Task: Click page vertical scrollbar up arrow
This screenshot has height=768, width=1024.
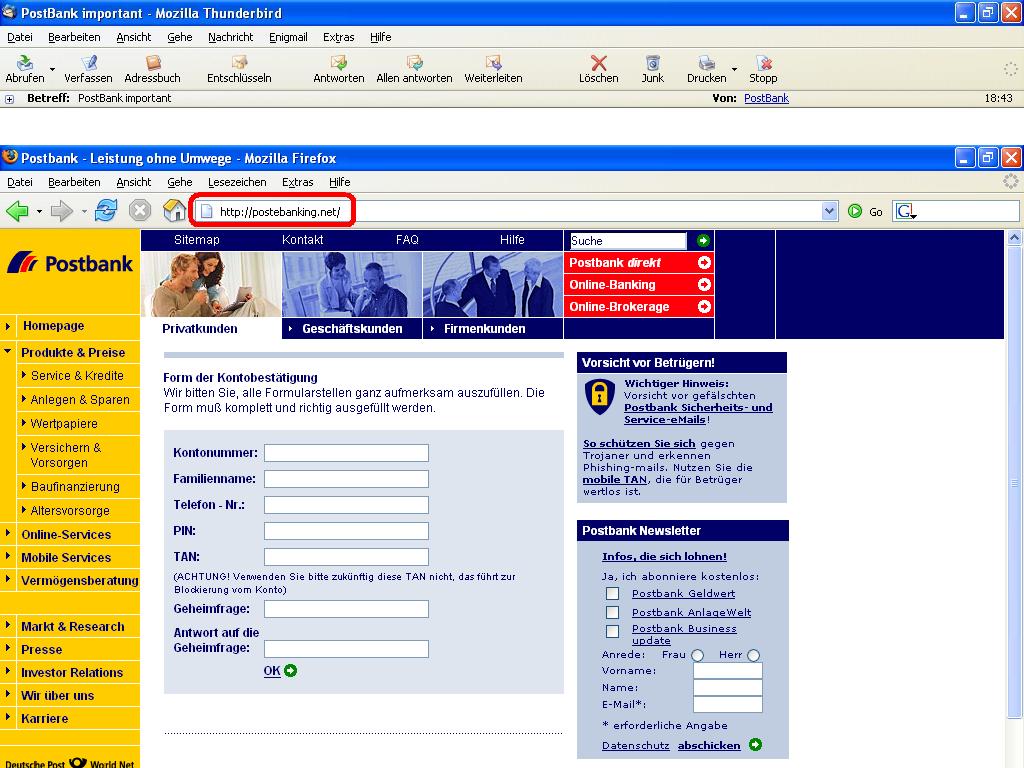Action: click(1014, 238)
